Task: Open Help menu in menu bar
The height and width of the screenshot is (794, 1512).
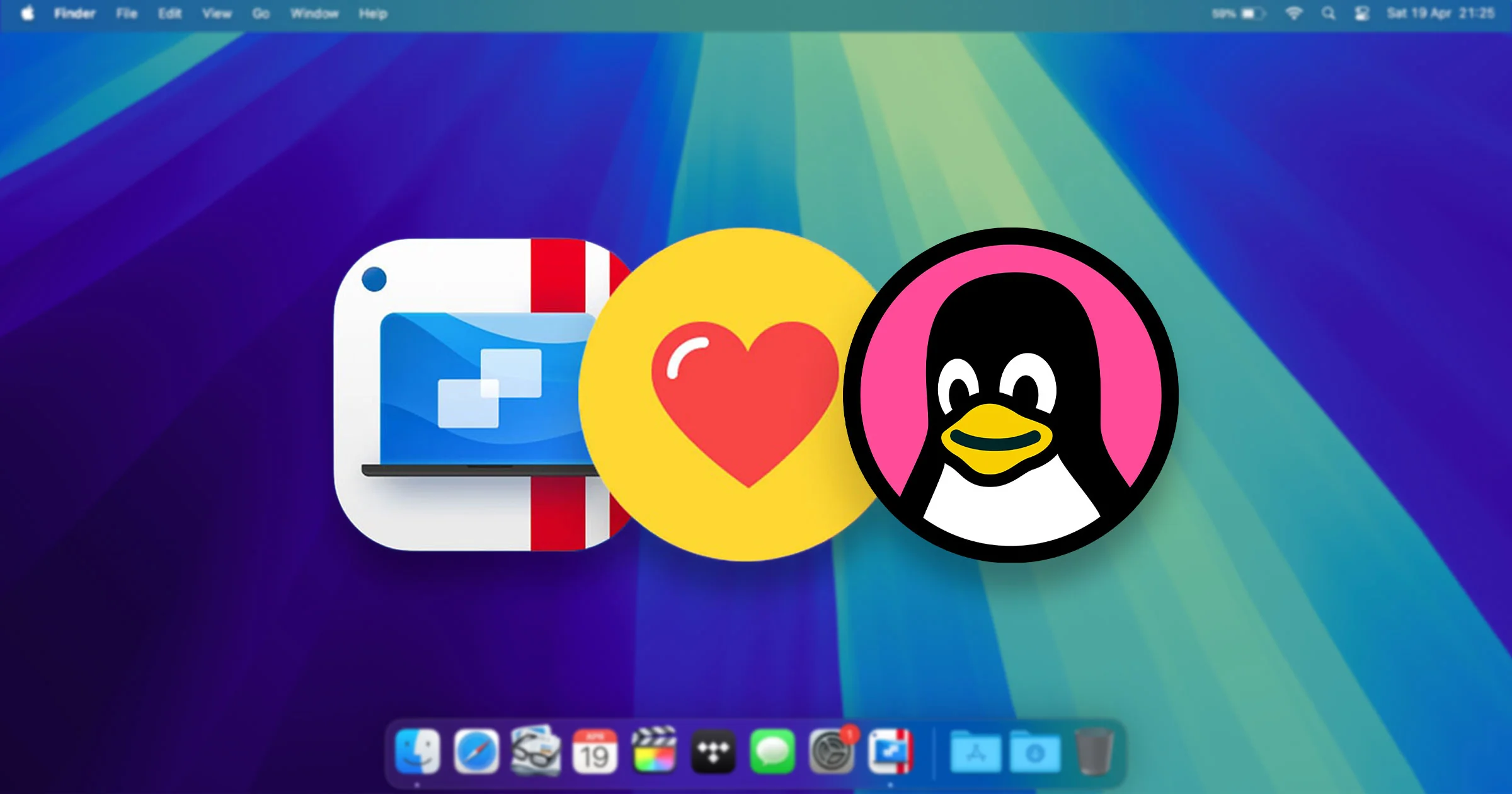Action: click(x=373, y=13)
